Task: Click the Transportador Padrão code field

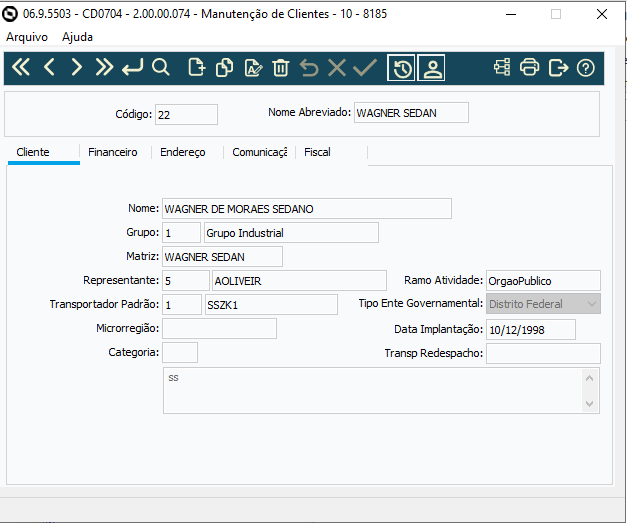Action: pos(182,305)
